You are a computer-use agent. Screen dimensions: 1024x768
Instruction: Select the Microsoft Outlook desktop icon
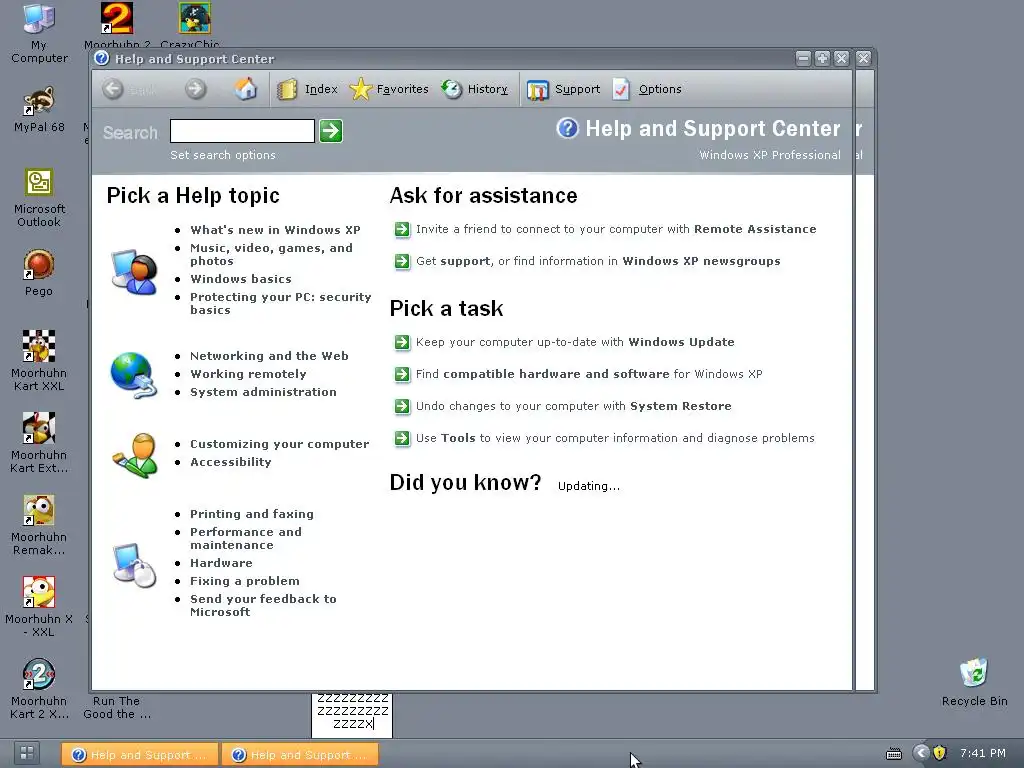[x=39, y=198]
